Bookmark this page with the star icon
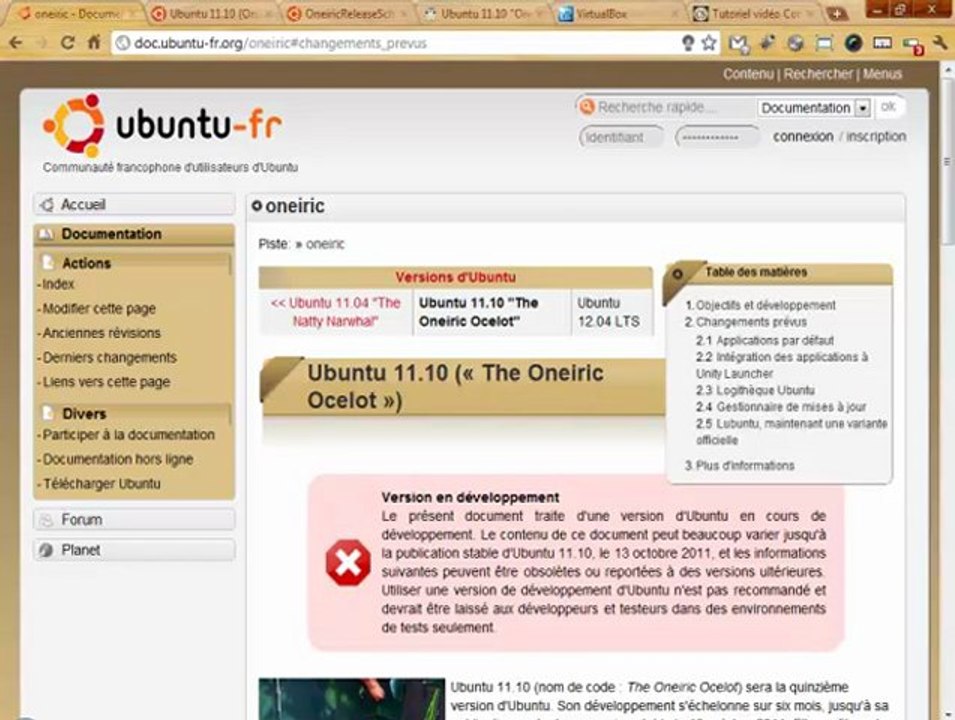The height and width of the screenshot is (720, 955). click(708, 43)
